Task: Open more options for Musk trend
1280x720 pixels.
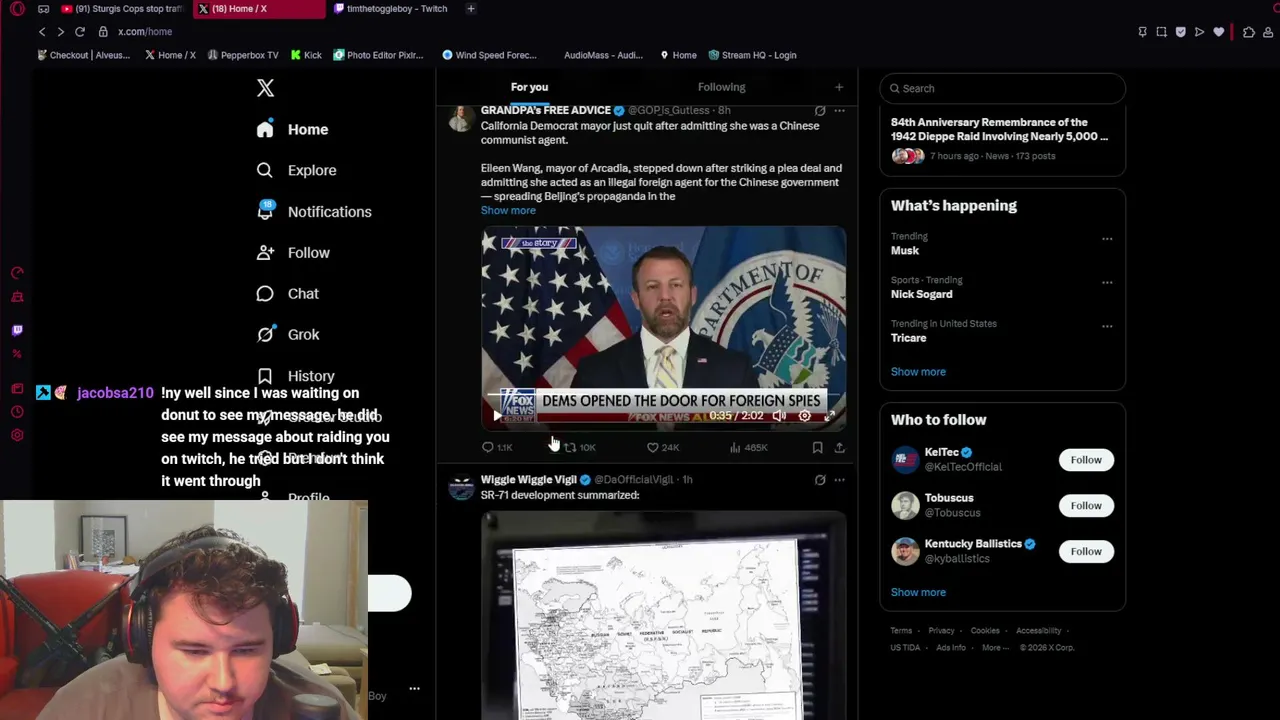Action: pos(1107,239)
